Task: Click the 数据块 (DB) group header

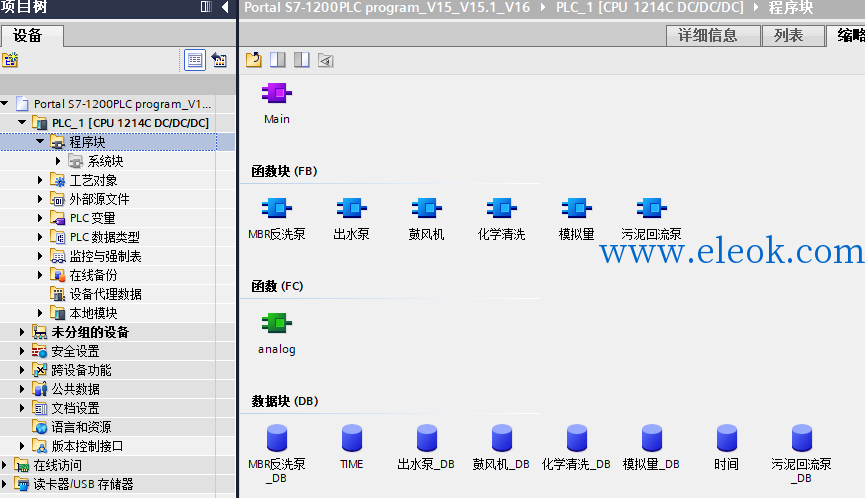Action: (285, 401)
